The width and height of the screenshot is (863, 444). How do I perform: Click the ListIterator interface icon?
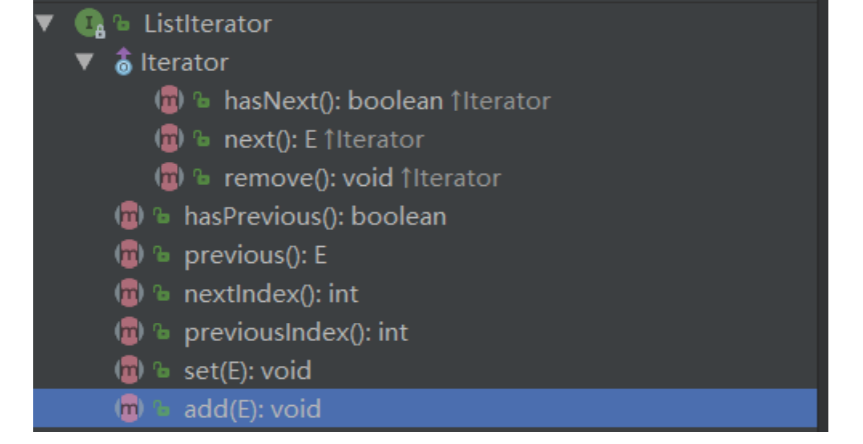tap(90, 22)
